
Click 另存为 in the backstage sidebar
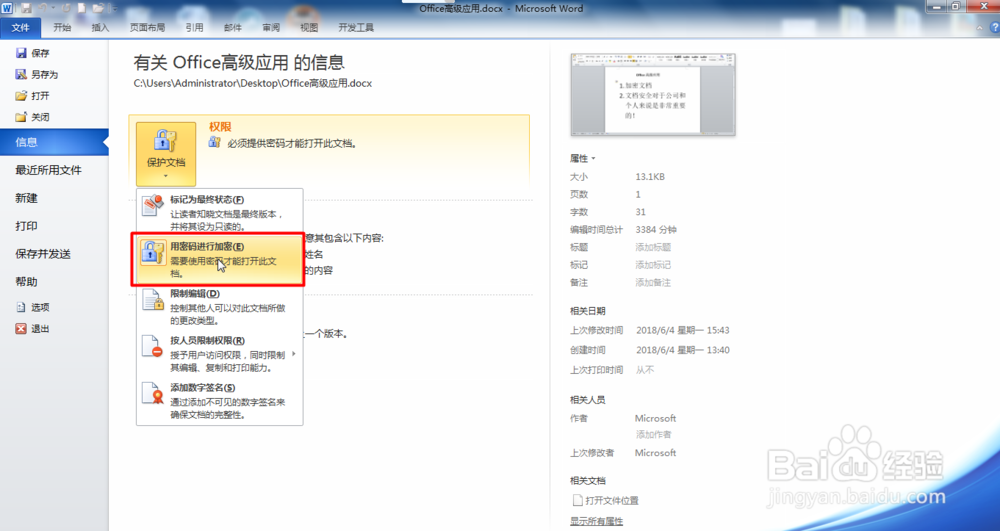37,74
